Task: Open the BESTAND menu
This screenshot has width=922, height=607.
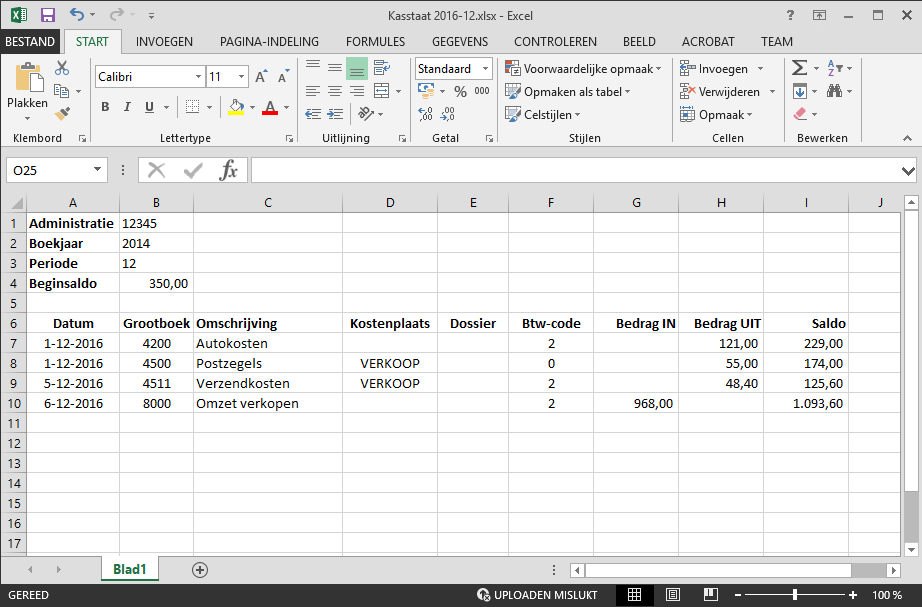Action: [x=31, y=42]
